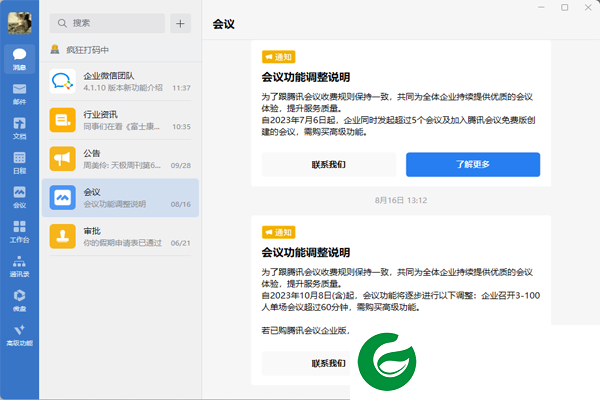Click the 08/16 date on 会议
The width and height of the screenshot is (600, 400).
click(181, 204)
